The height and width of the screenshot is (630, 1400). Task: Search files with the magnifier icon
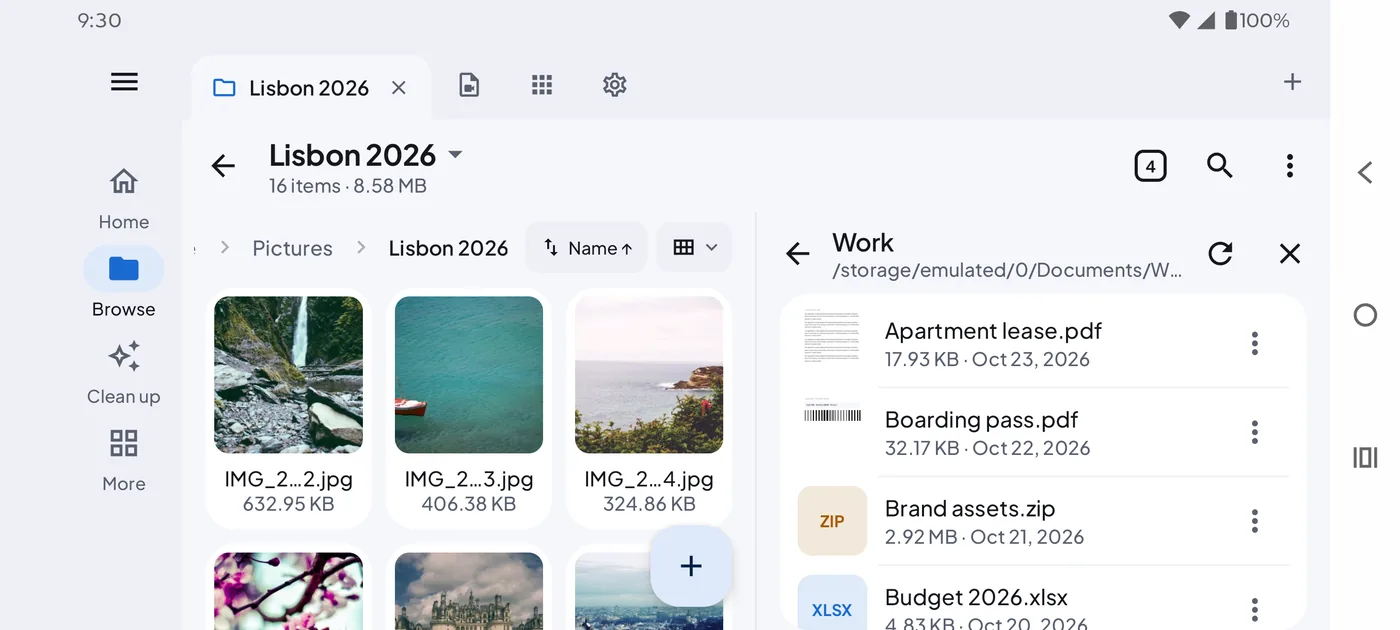(x=1220, y=166)
